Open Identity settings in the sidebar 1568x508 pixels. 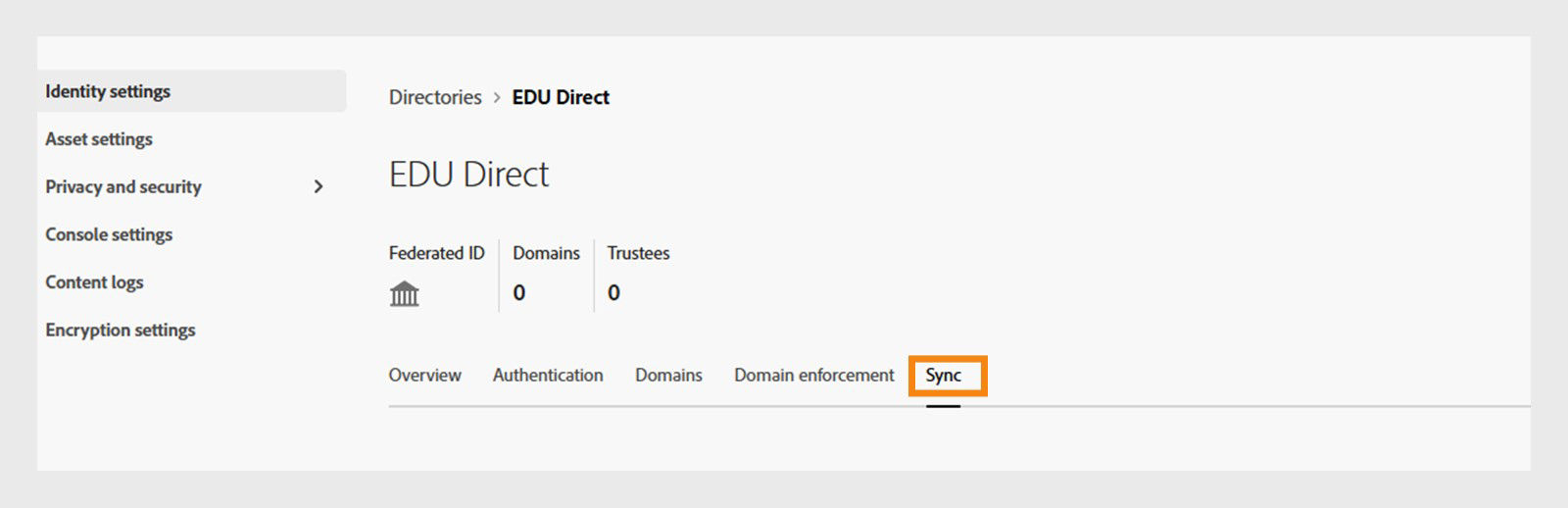[x=191, y=91]
